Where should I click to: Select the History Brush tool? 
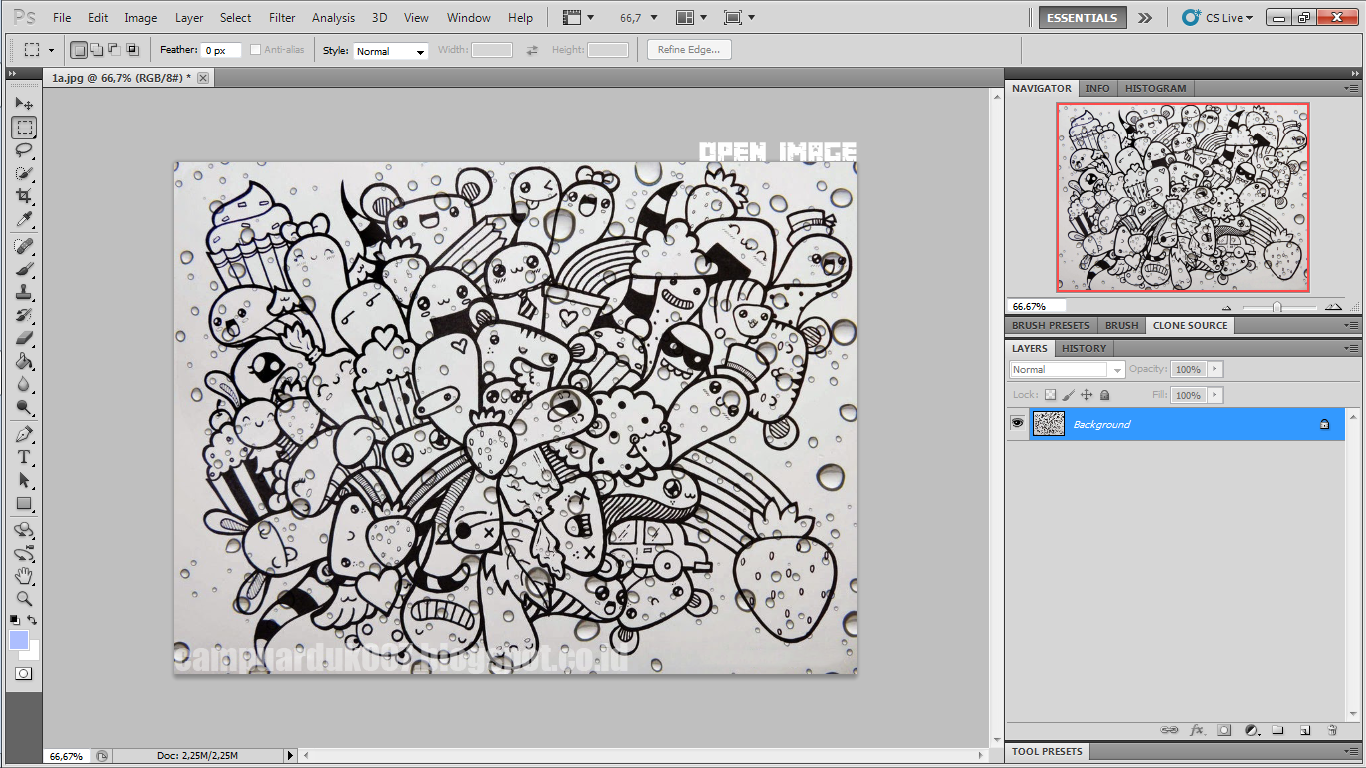(x=24, y=315)
